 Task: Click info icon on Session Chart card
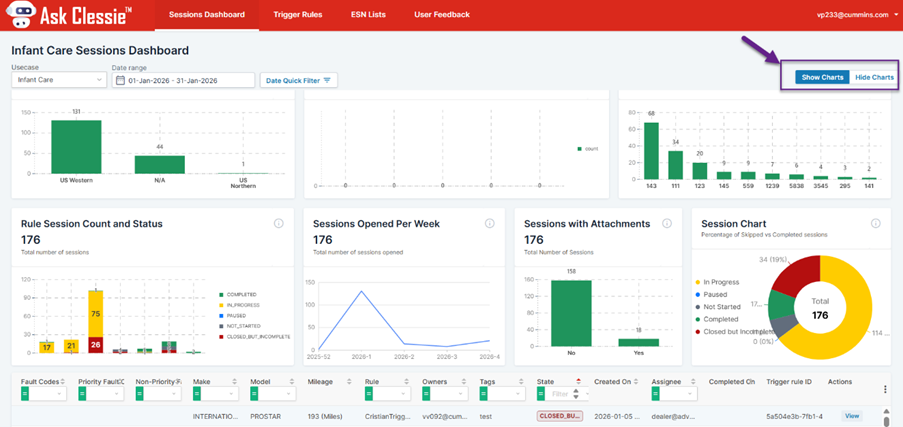[x=876, y=224]
